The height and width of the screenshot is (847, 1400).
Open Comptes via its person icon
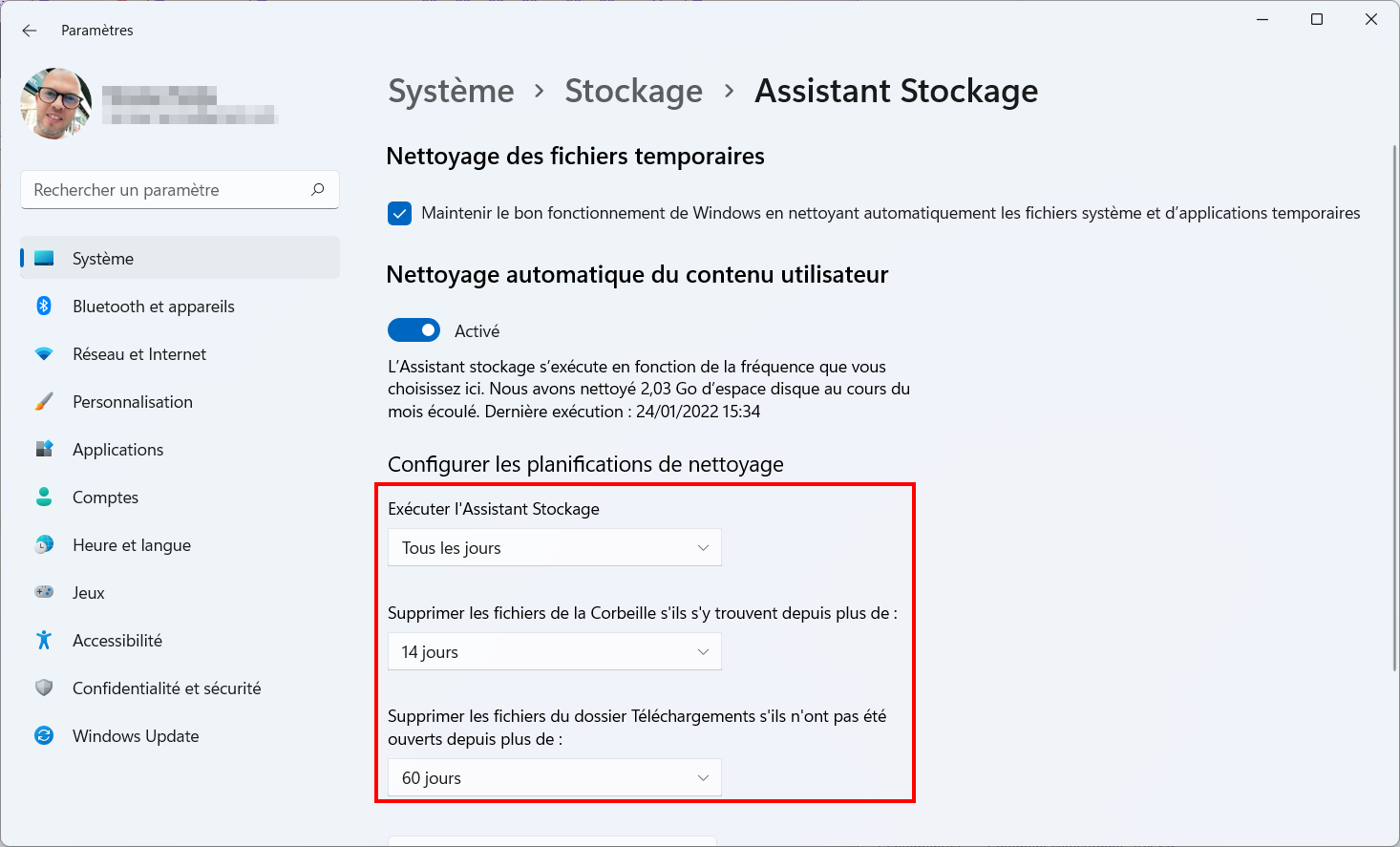pyautogui.click(x=44, y=497)
